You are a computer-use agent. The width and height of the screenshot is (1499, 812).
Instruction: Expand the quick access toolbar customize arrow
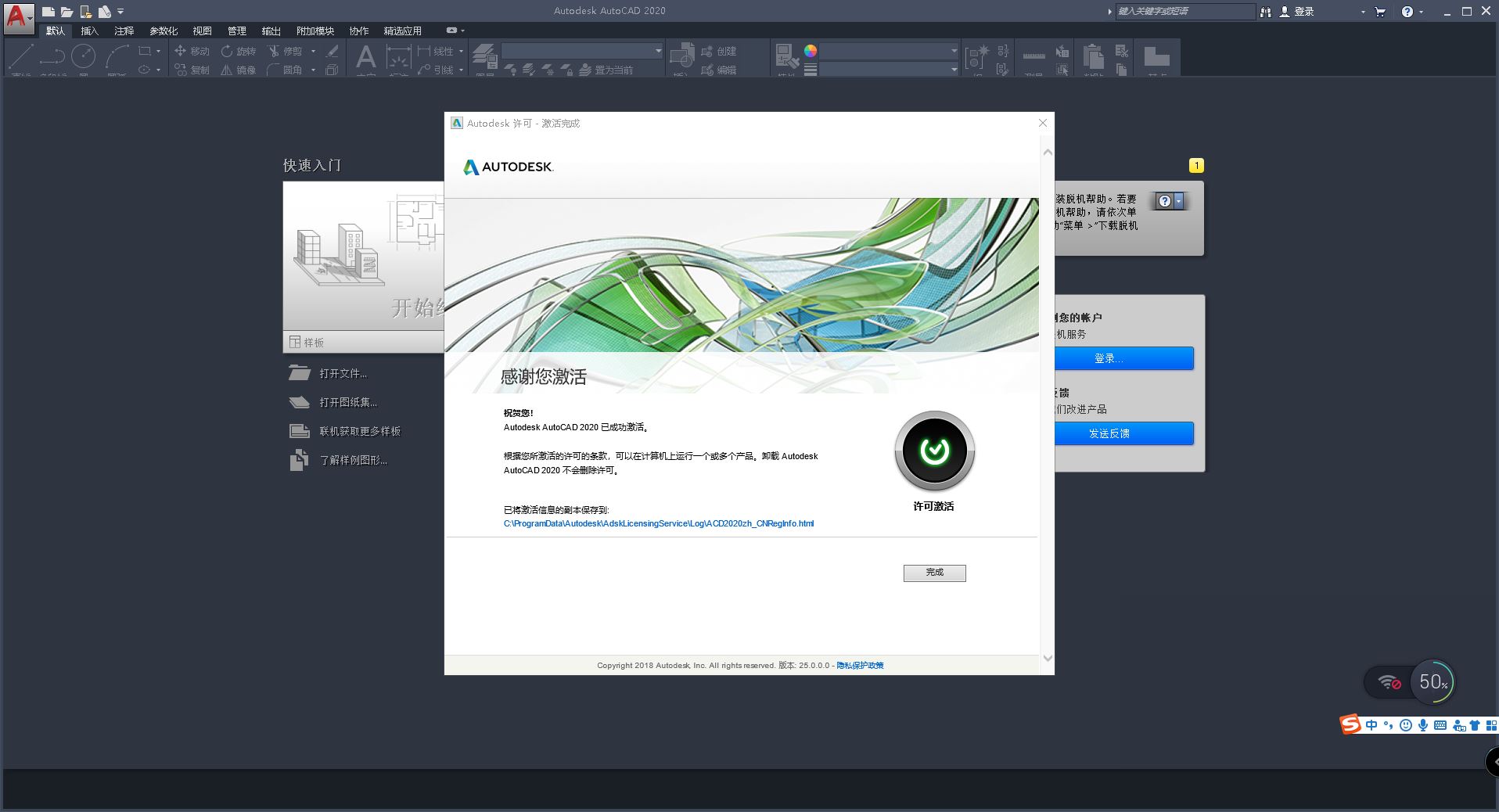tap(120, 12)
